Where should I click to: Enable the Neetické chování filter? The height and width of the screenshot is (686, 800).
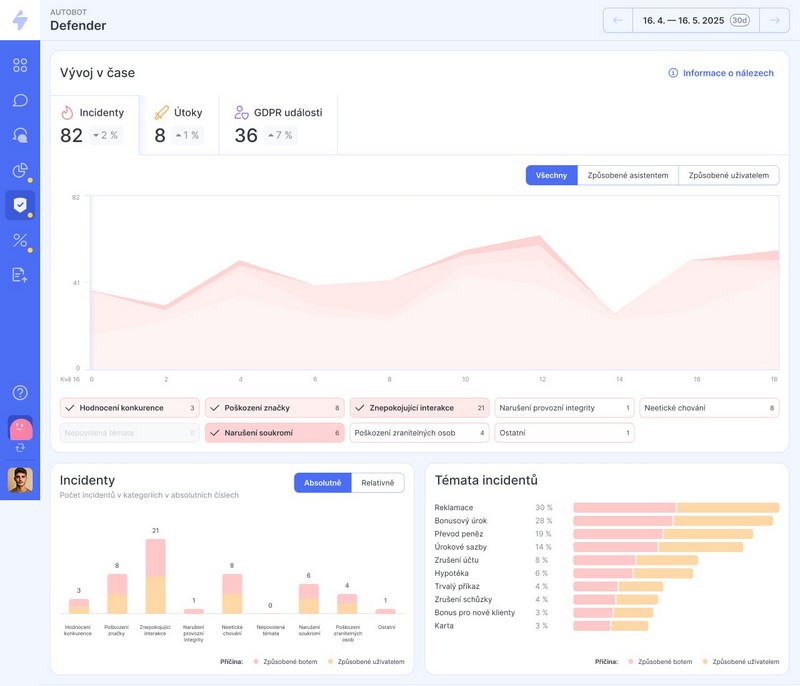(709, 408)
